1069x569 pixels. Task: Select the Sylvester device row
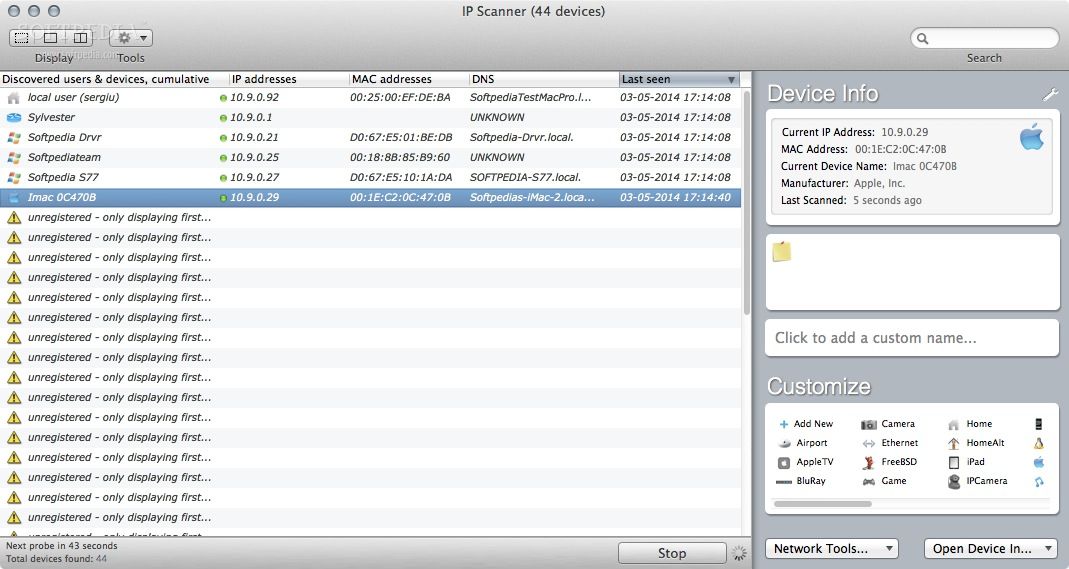click(x=370, y=117)
